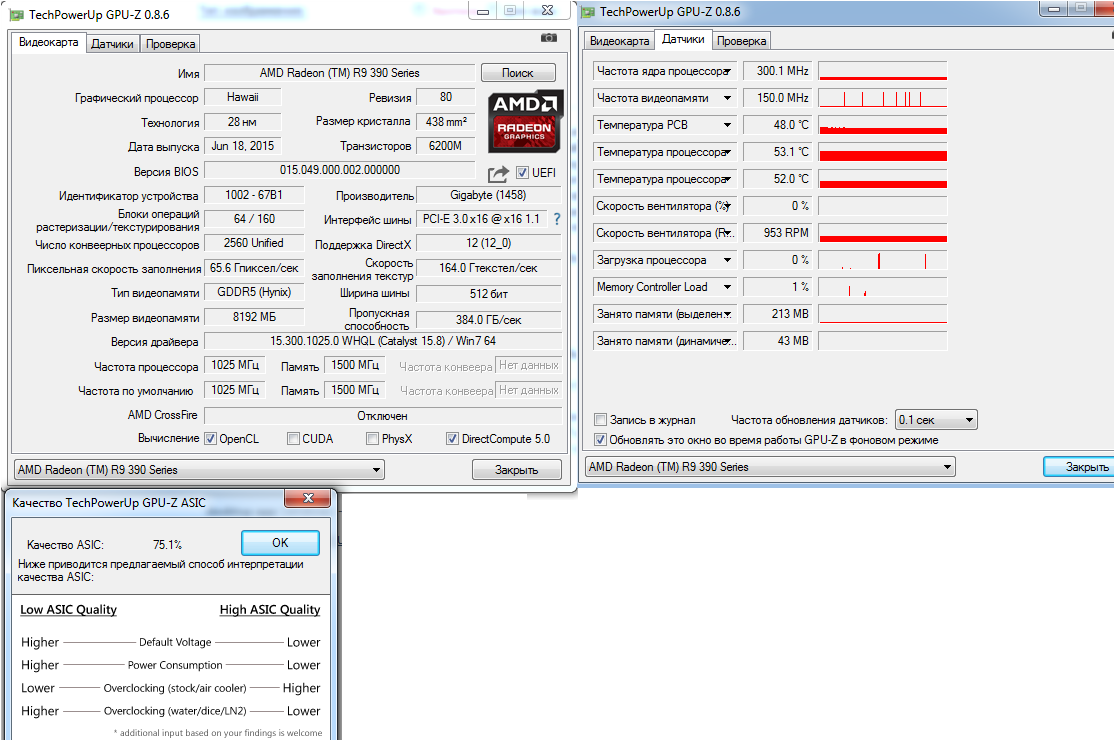
Task: Toggle the UEFI checkbox
Action: (523, 173)
